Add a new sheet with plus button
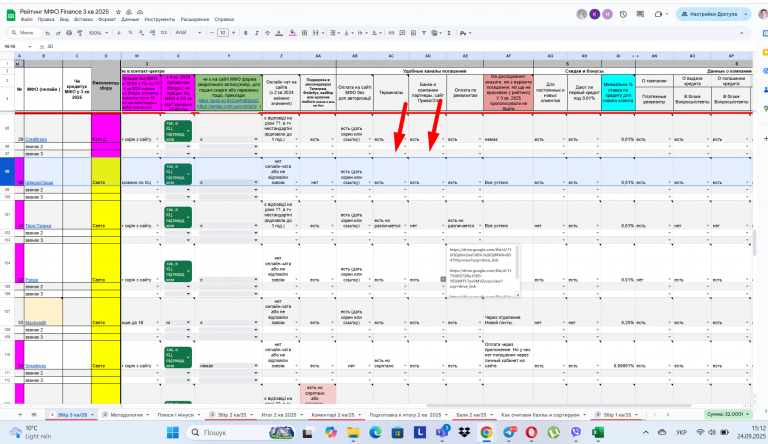The width and height of the screenshot is (768, 444). (x=20, y=415)
